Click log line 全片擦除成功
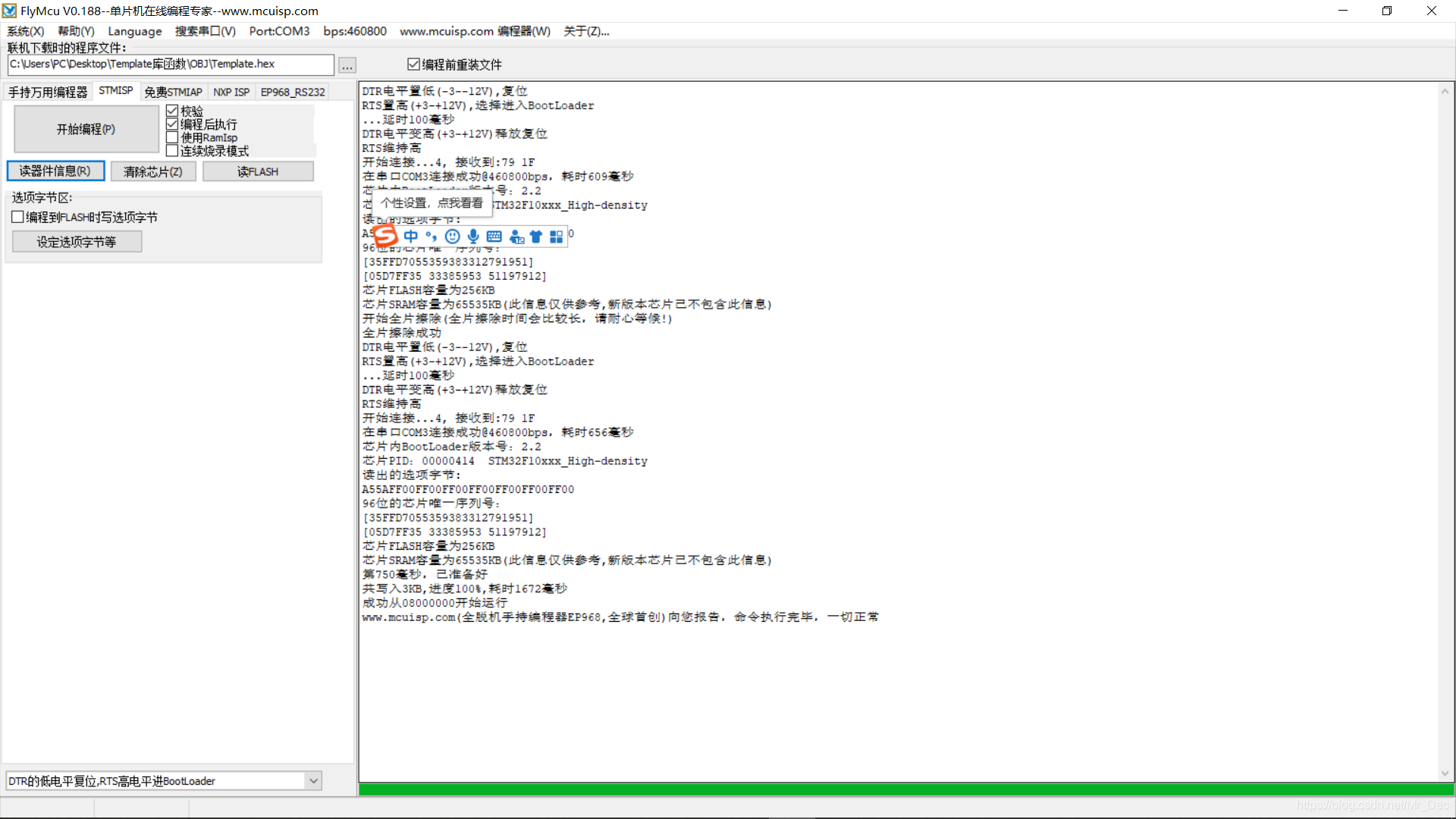The width and height of the screenshot is (1456, 819). pyautogui.click(x=401, y=333)
